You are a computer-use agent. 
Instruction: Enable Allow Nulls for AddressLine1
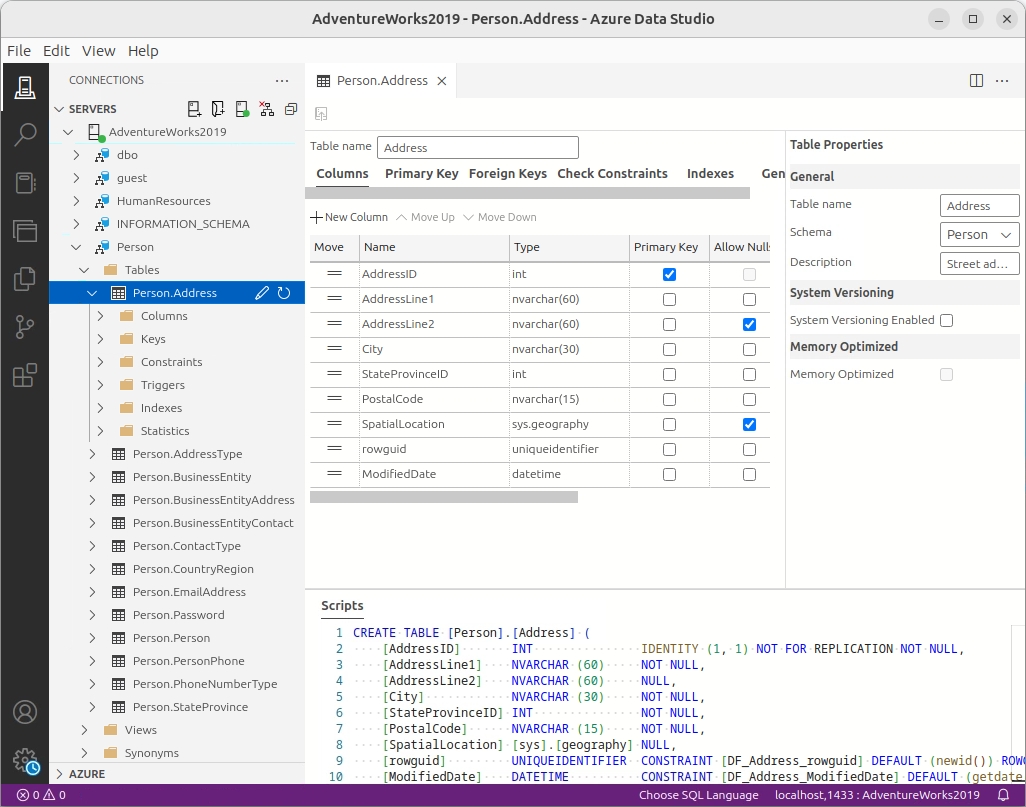(749, 299)
